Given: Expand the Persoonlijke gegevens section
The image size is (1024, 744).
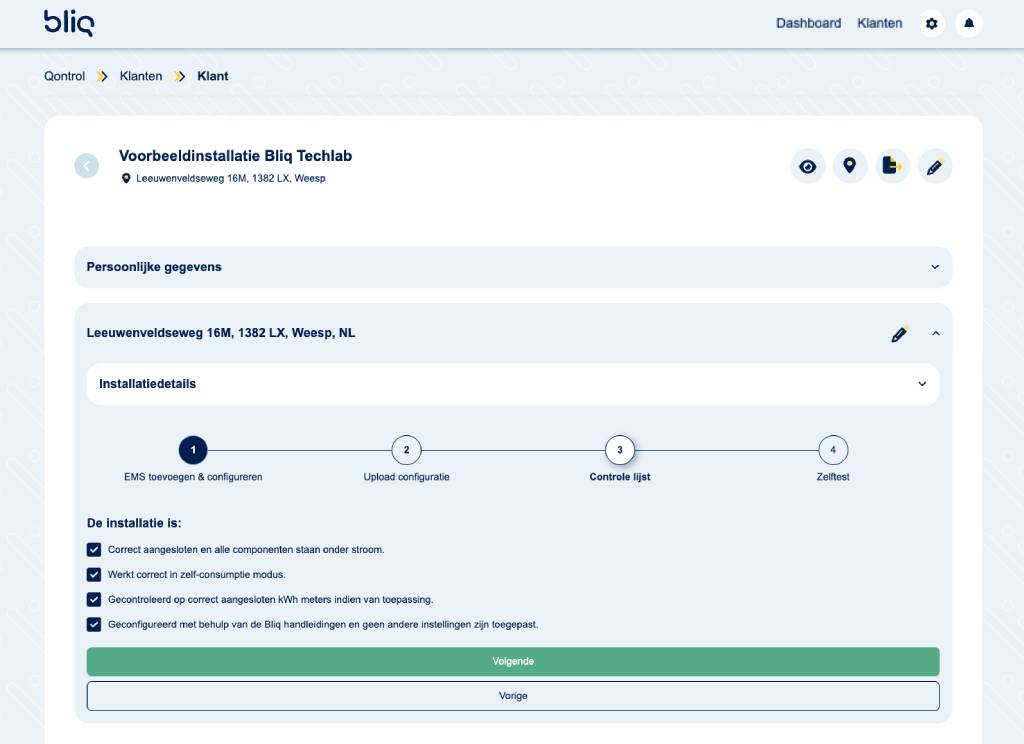Looking at the screenshot, I should click(x=935, y=267).
